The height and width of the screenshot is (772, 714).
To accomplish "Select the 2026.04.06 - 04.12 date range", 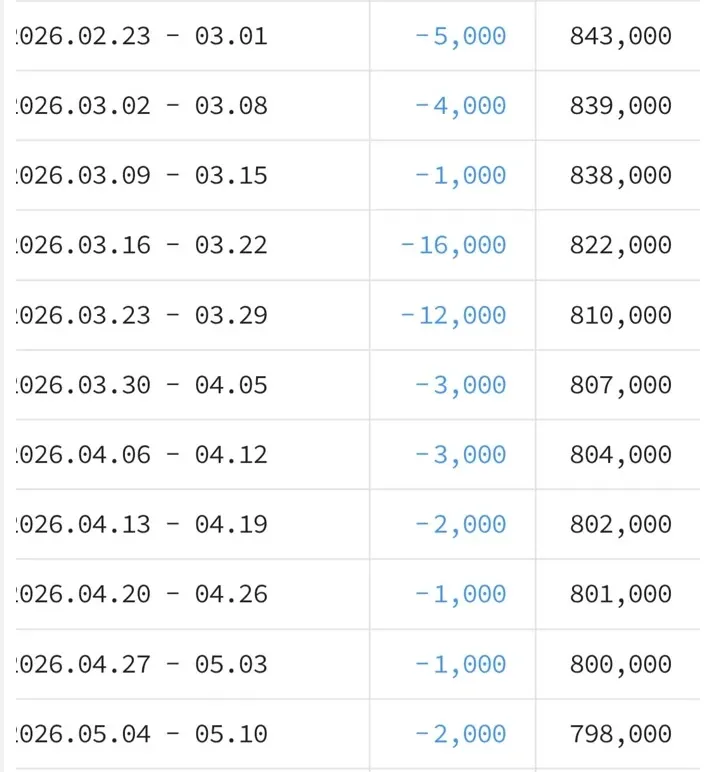I will coord(141,454).
